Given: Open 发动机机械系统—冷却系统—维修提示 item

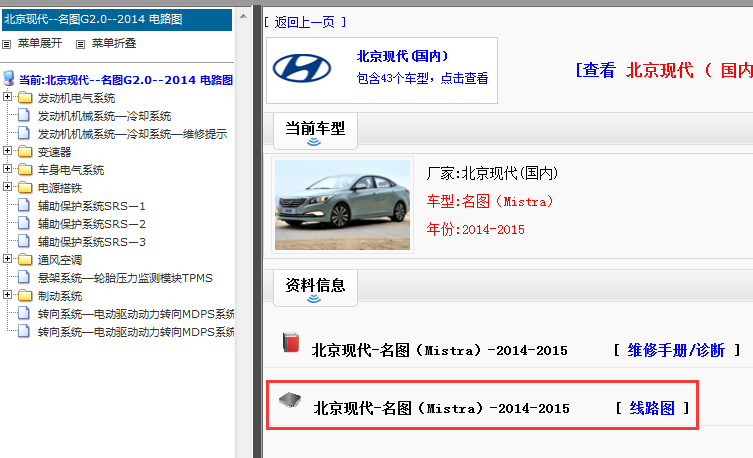Looking at the screenshot, I should (x=132, y=134).
